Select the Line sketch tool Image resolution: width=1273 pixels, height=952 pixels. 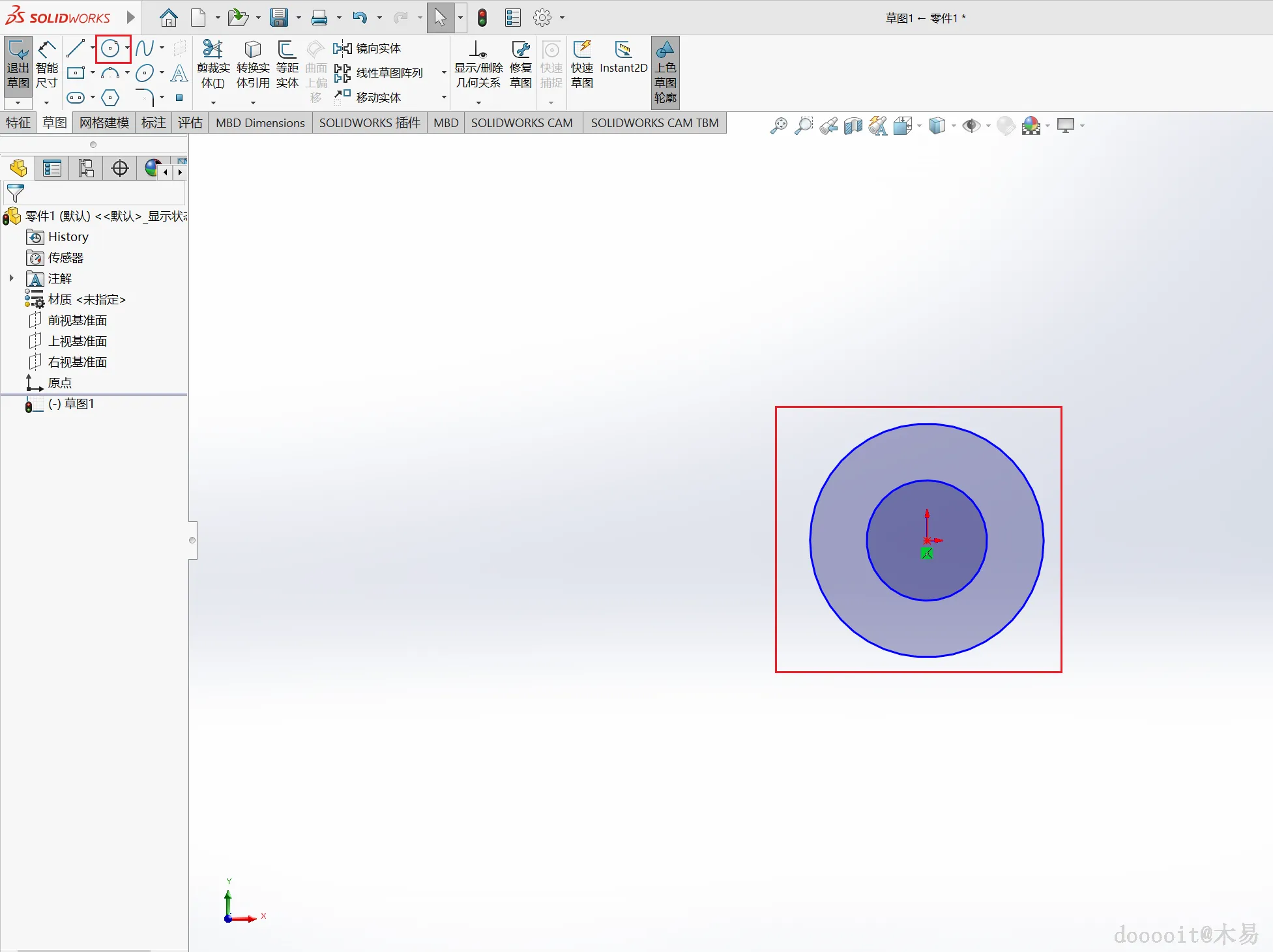click(x=76, y=48)
